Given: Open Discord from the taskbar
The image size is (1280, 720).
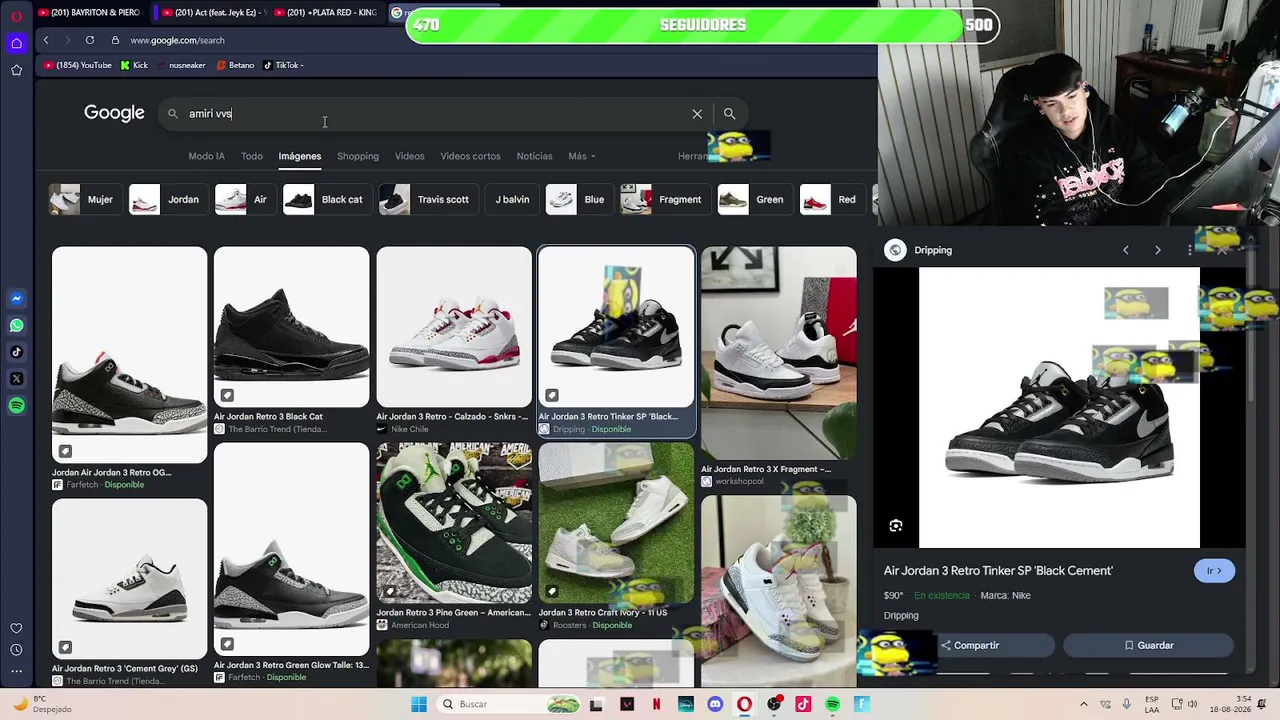Looking at the screenshot, I should 715,704.
